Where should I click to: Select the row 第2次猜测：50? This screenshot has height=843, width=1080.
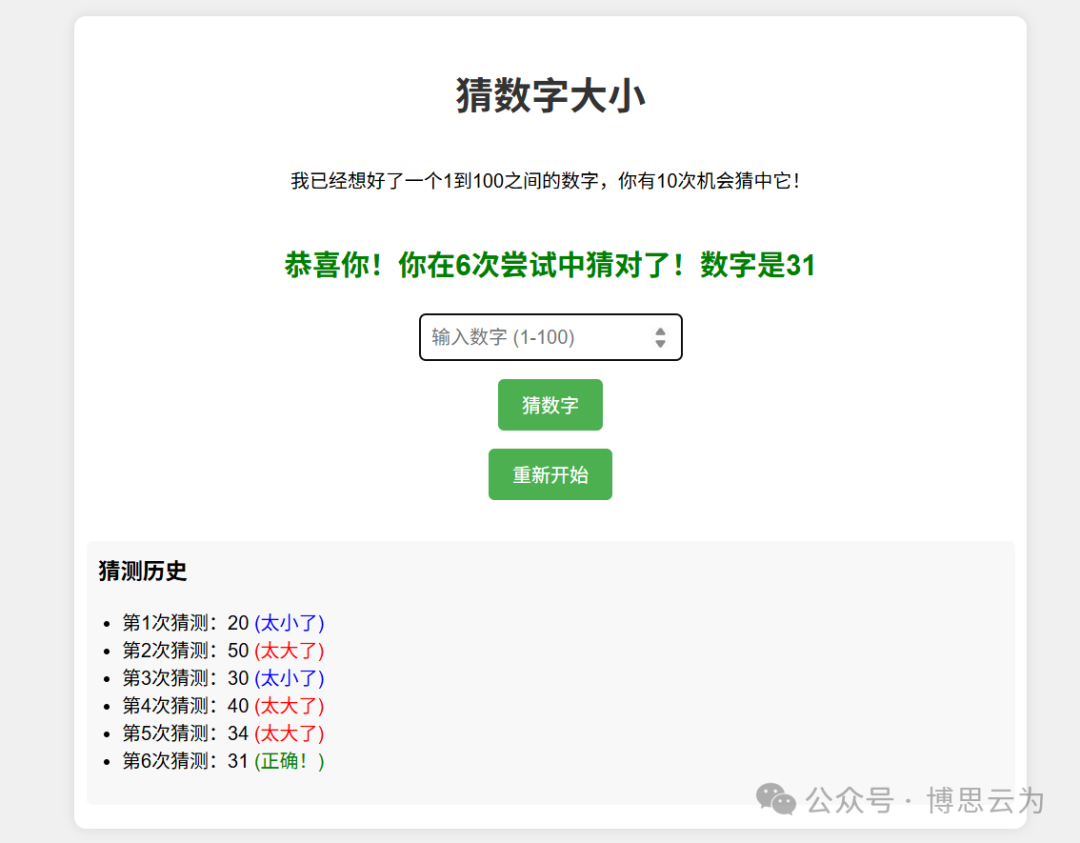223,650
